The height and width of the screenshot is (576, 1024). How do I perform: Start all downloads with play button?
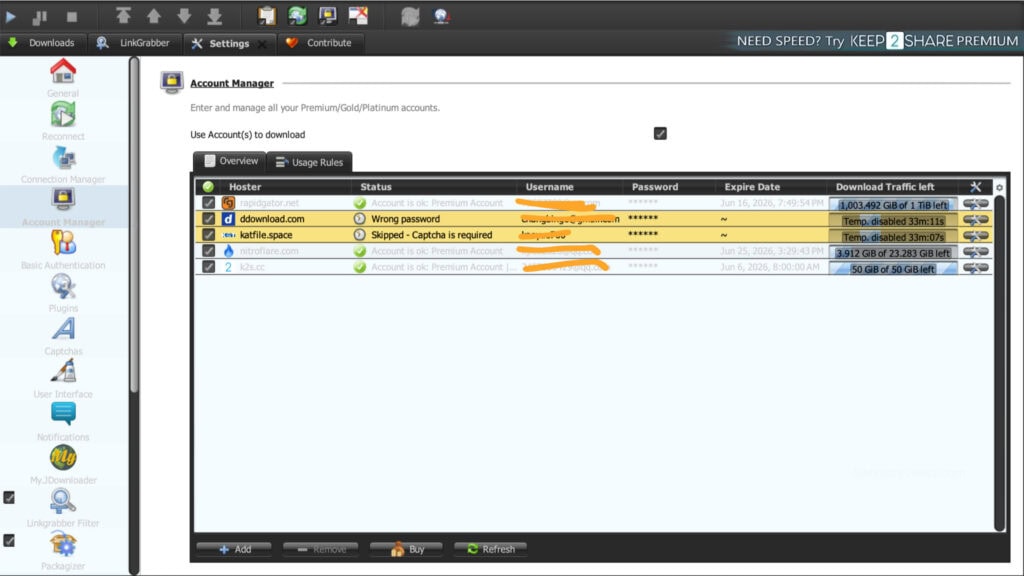pyautogui.click(x=10, y=16)
